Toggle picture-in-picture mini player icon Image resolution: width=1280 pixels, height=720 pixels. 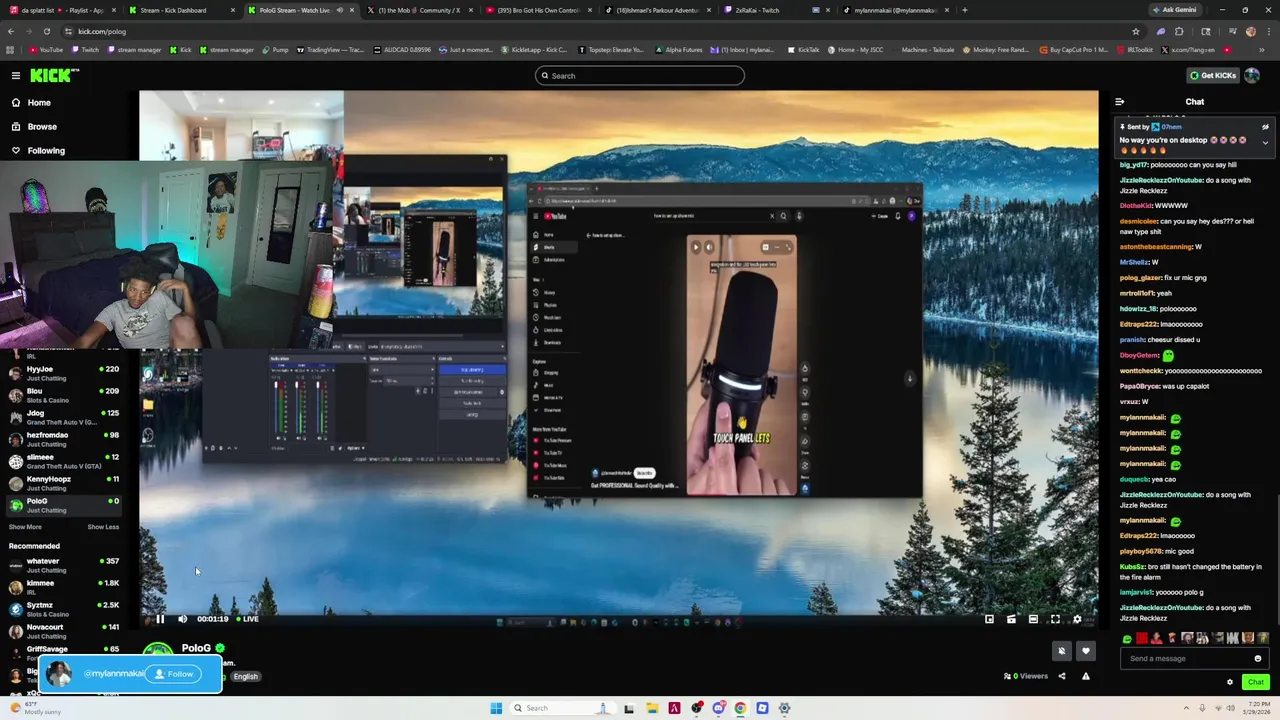(x=989, y=619)
